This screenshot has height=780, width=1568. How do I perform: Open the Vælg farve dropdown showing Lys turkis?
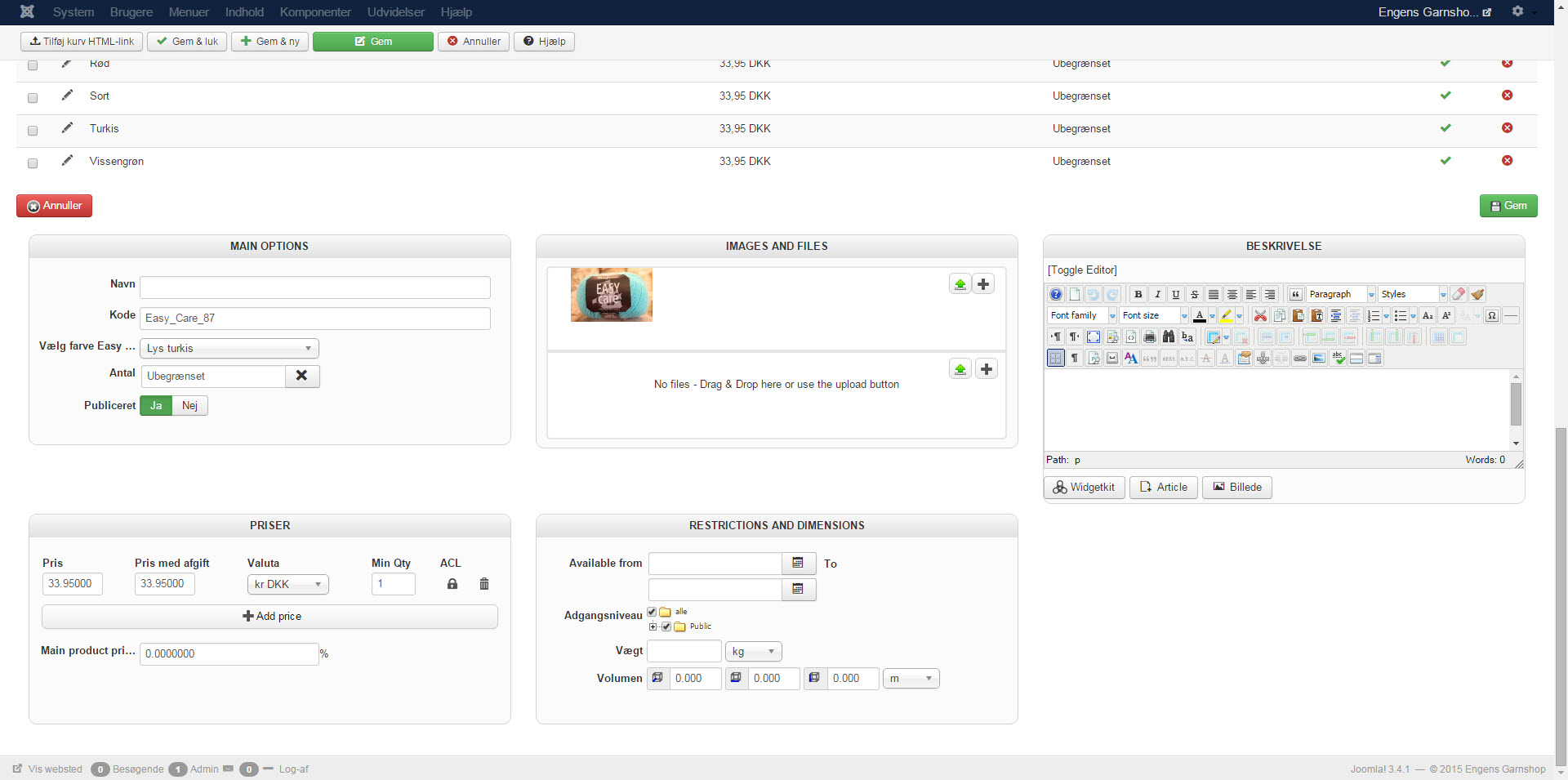[229, 349]
